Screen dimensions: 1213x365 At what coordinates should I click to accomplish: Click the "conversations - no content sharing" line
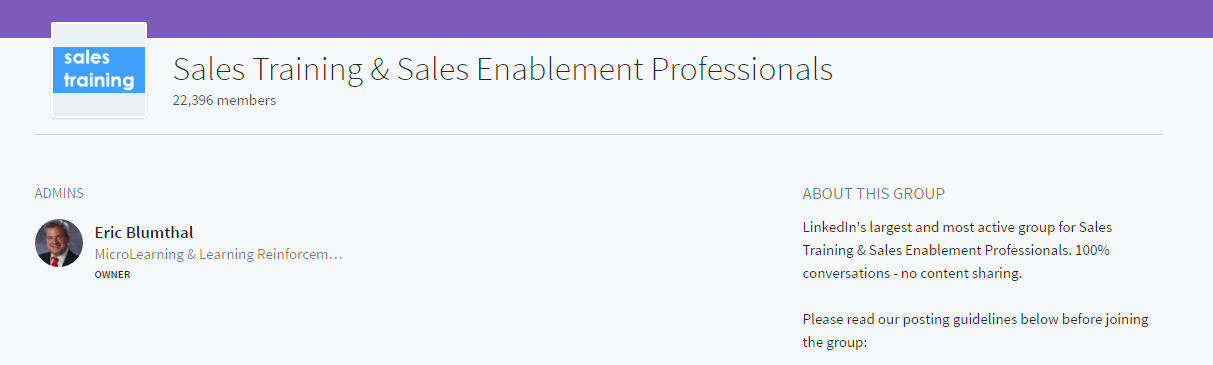(912, 273)
